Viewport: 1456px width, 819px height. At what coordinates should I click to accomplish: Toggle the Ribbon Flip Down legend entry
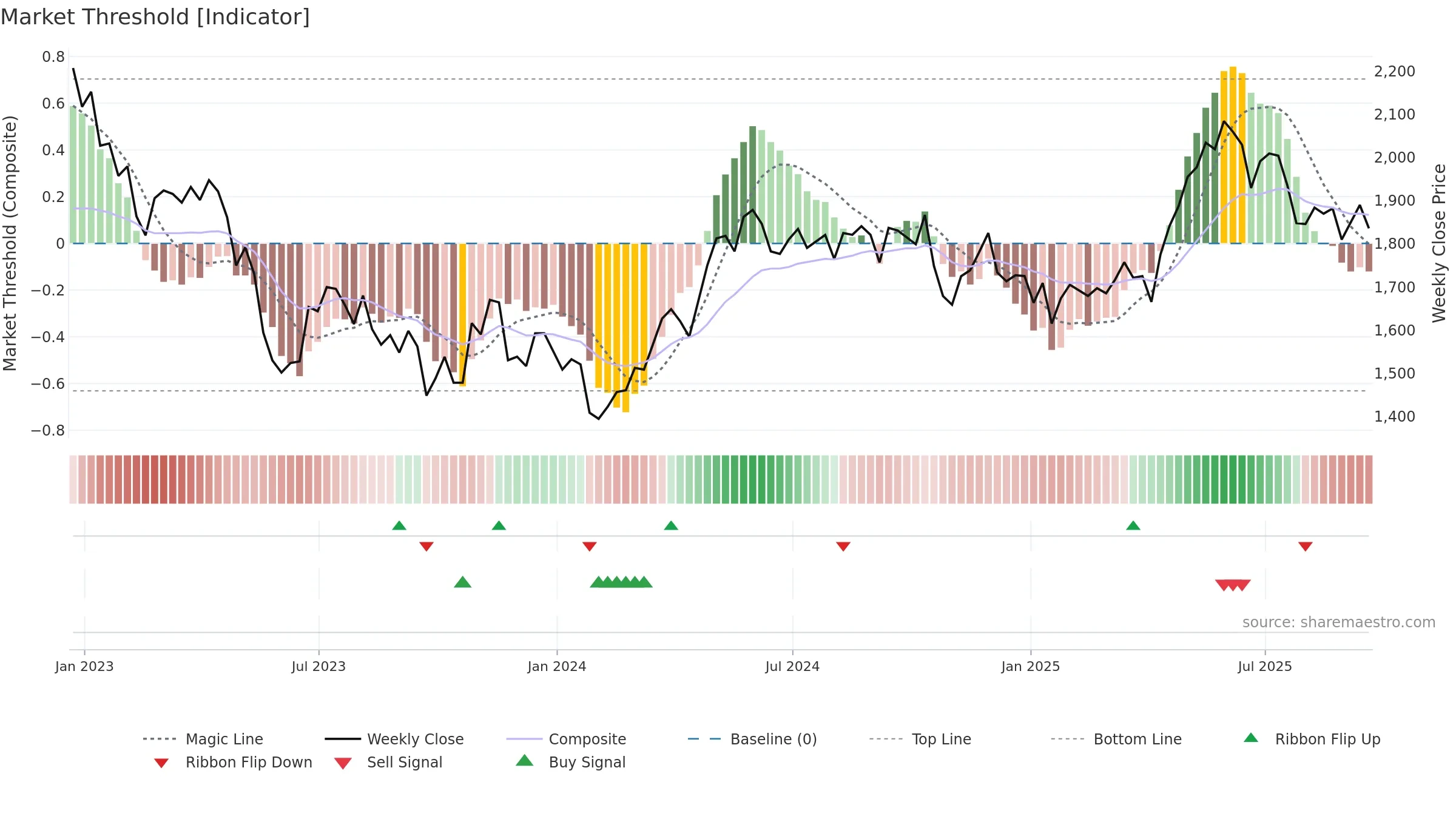pos(232,762)
